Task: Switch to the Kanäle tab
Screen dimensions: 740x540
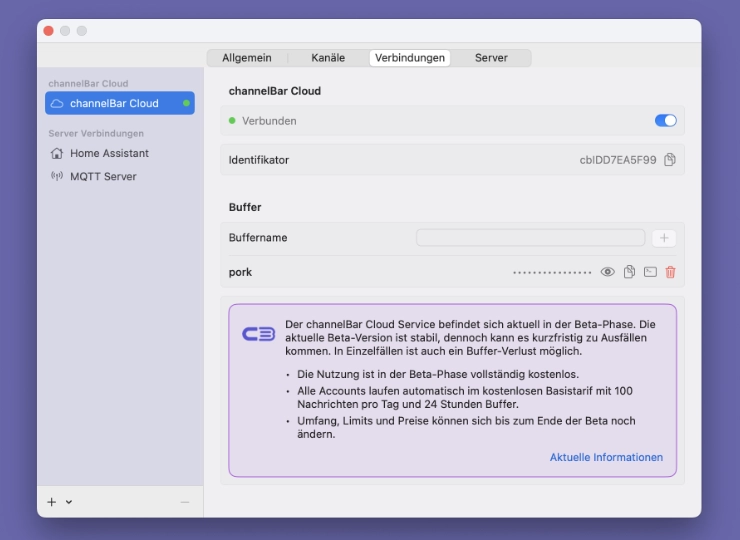Action: tap(328, 58)
